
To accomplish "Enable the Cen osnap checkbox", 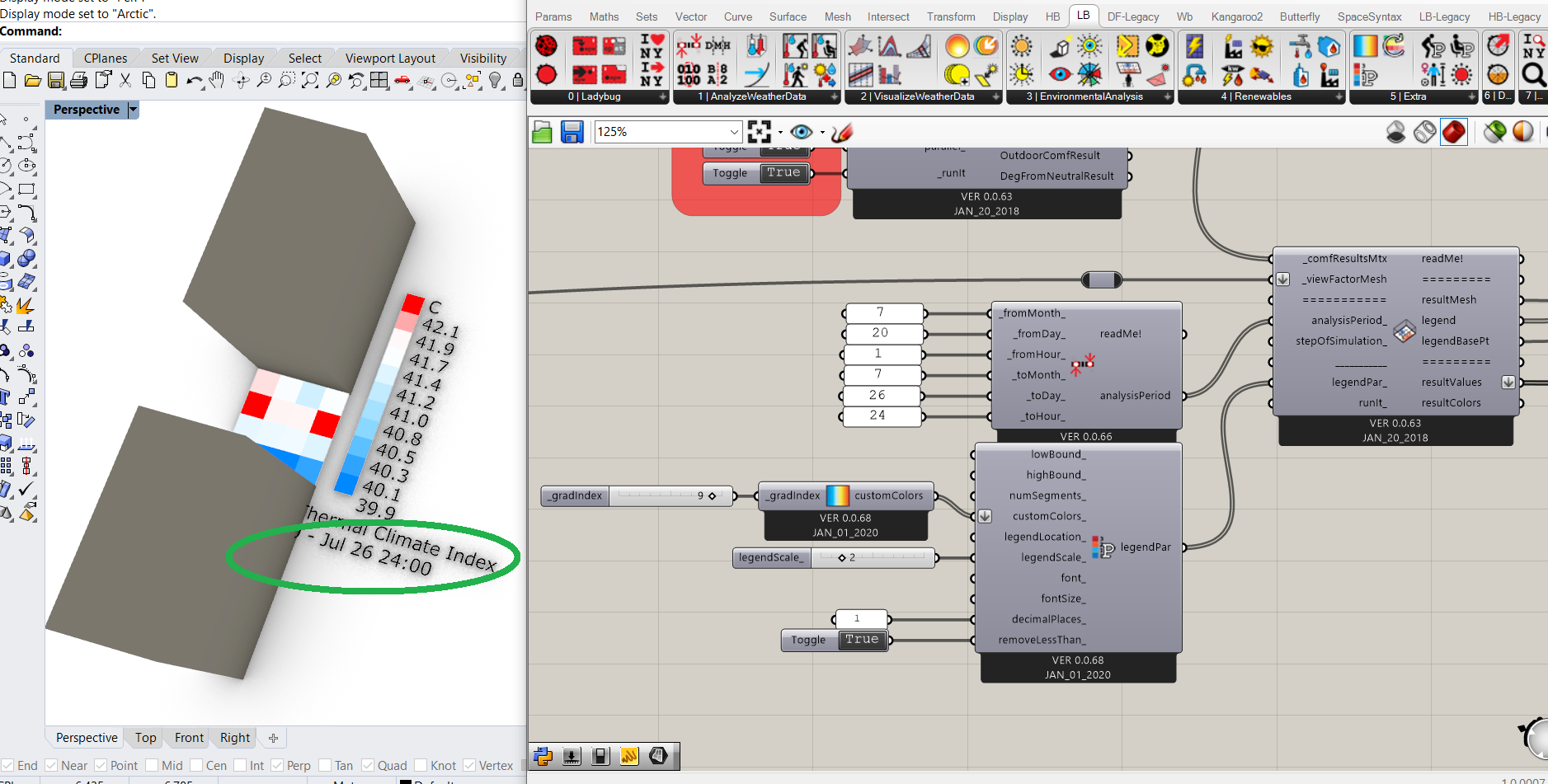I will [196, 766].
